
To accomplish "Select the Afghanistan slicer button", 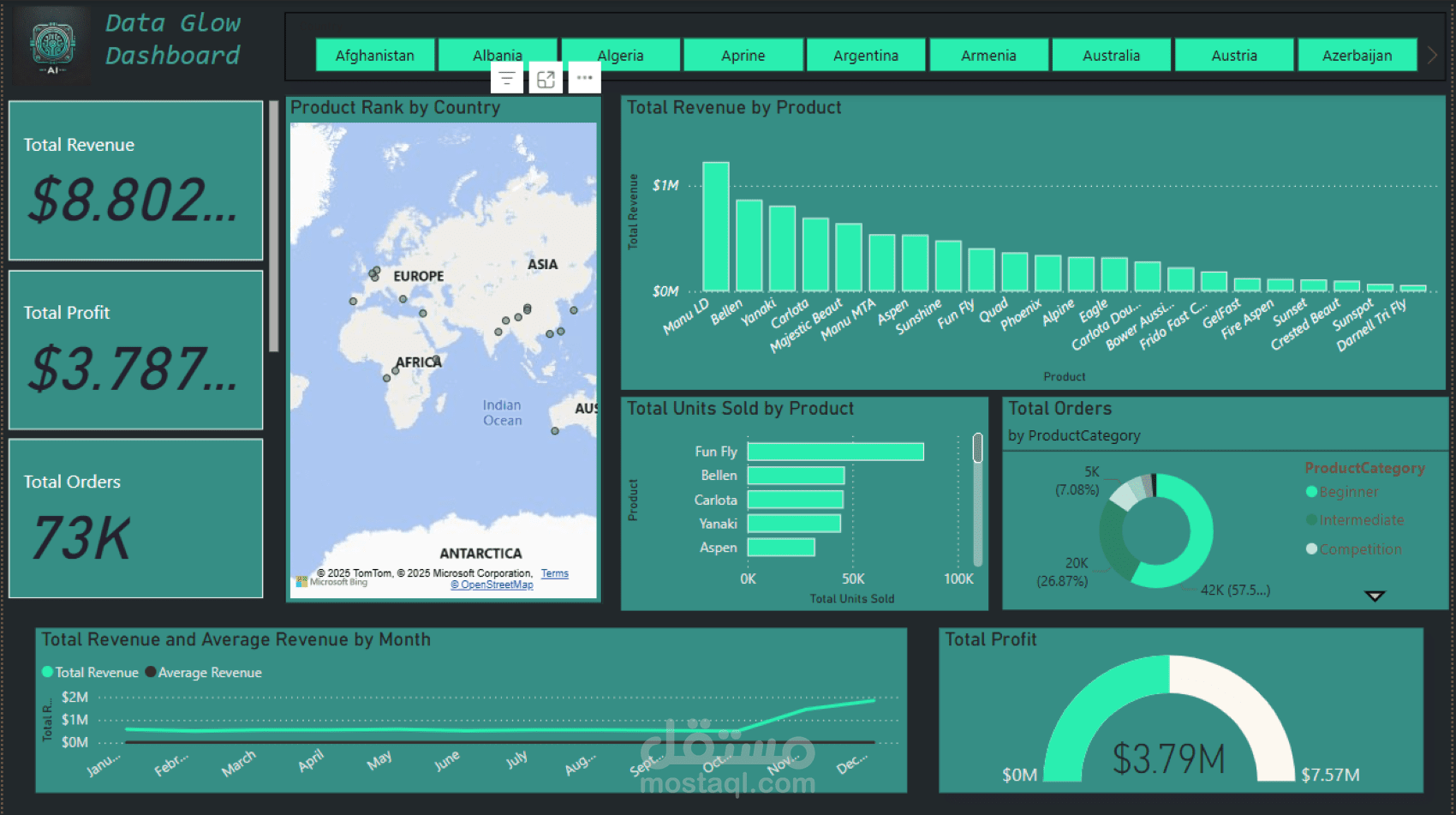I will click(375, 56).
